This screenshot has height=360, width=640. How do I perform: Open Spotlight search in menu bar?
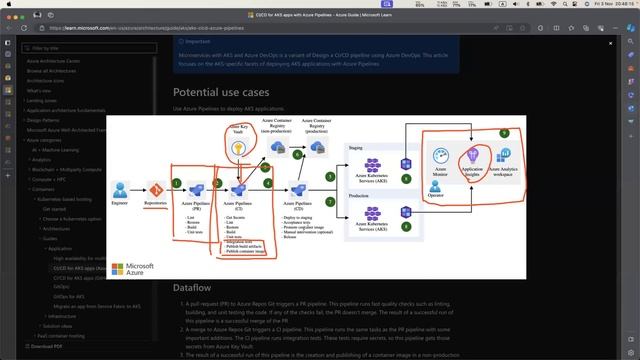[565, 4]
